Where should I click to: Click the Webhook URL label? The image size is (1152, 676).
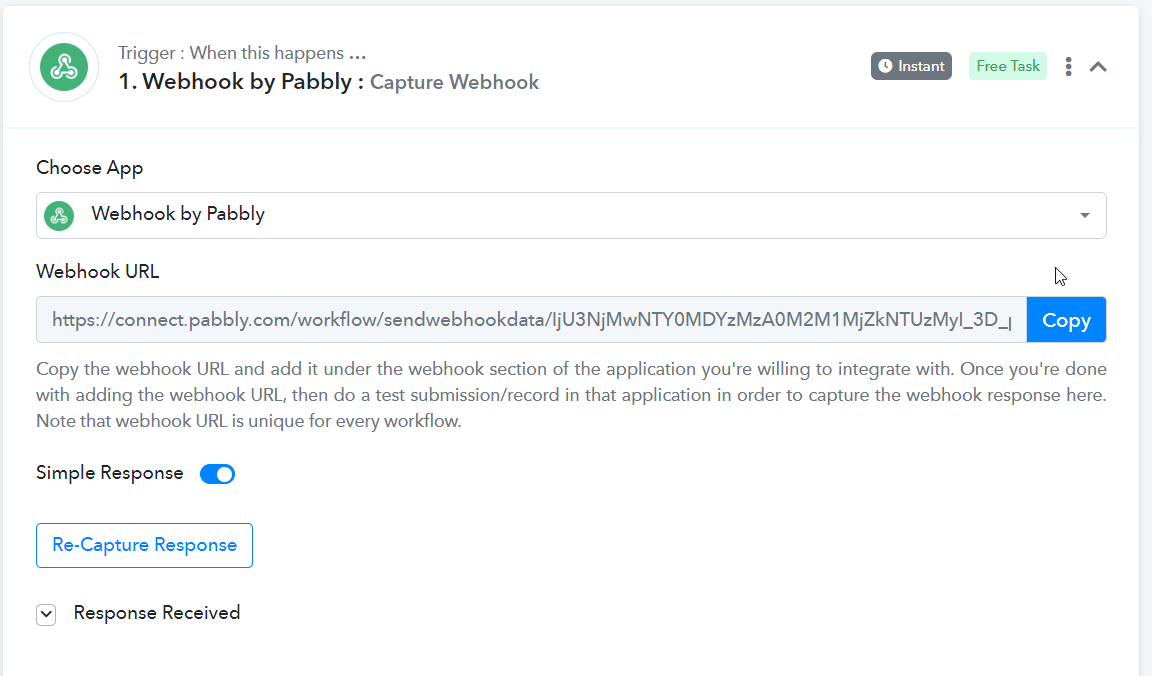coord(98,271)
